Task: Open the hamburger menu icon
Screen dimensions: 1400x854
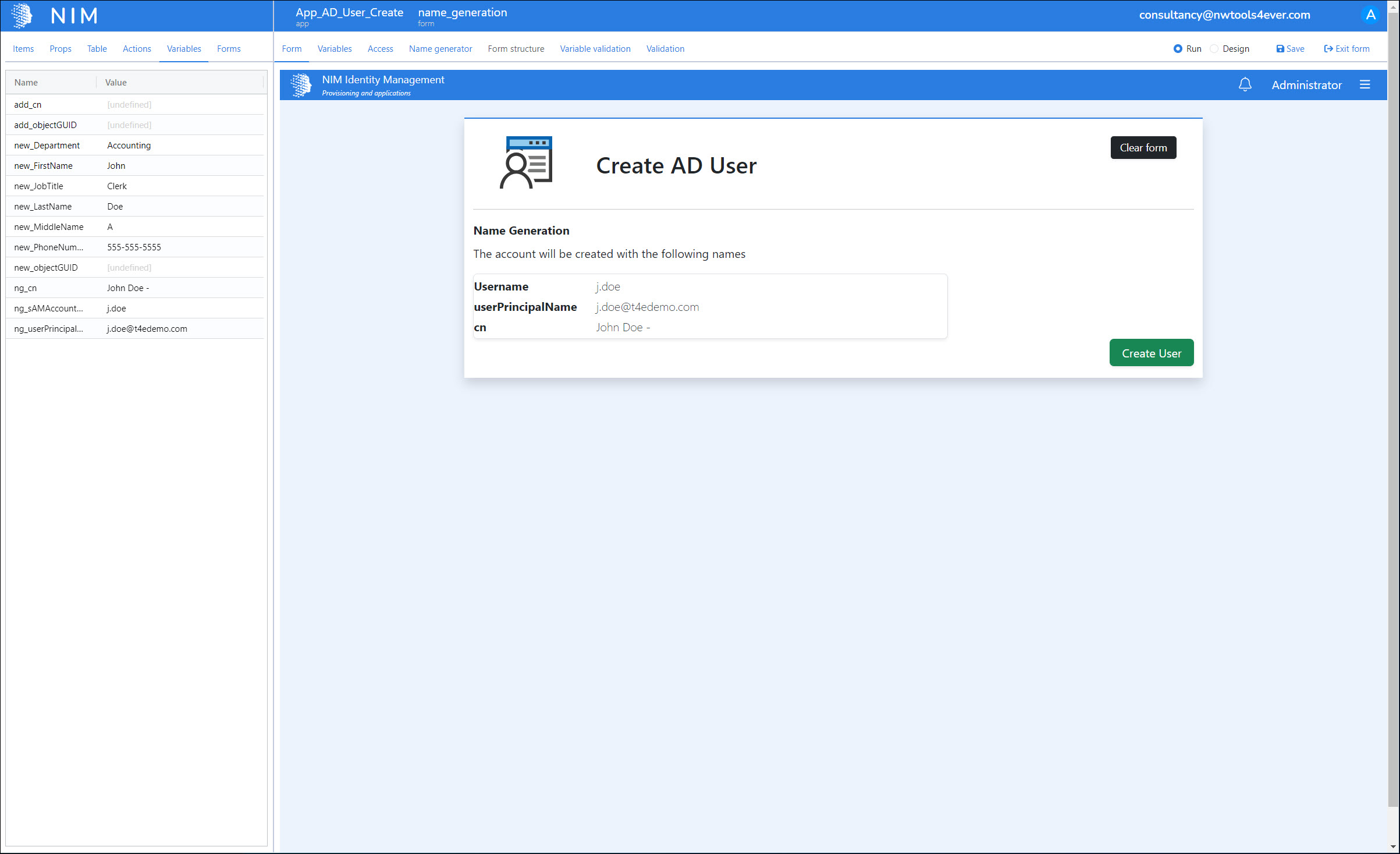Action: (1365, 85)
